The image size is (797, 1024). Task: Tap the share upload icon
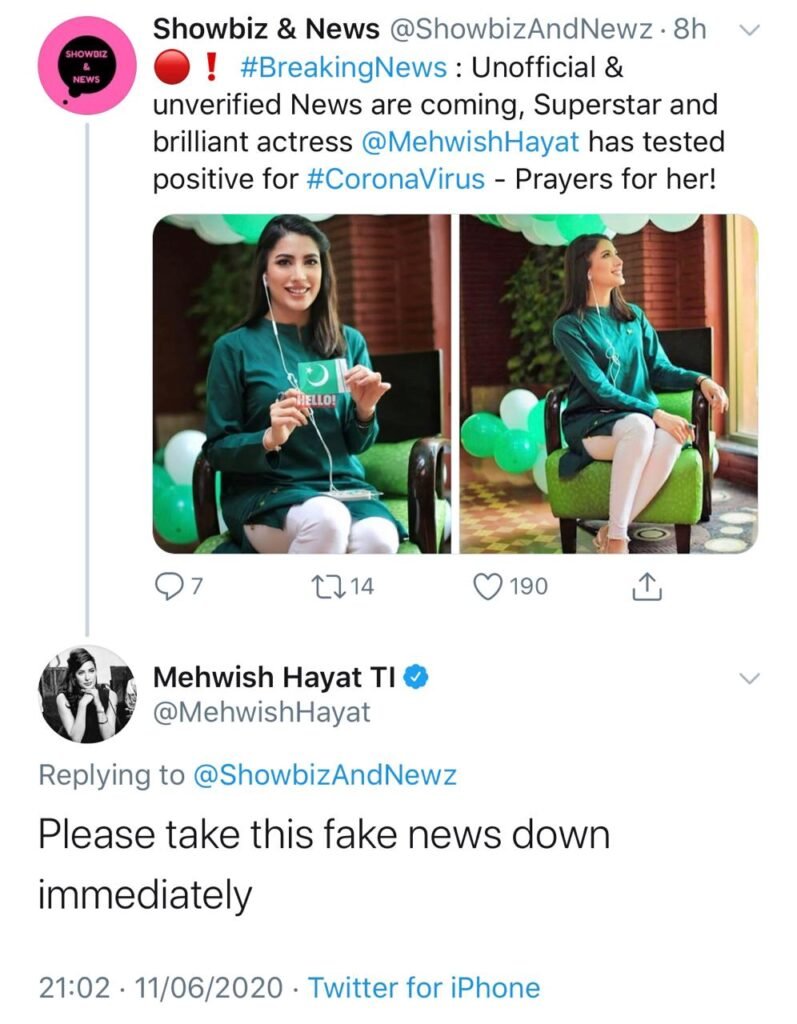click(647, 587)
